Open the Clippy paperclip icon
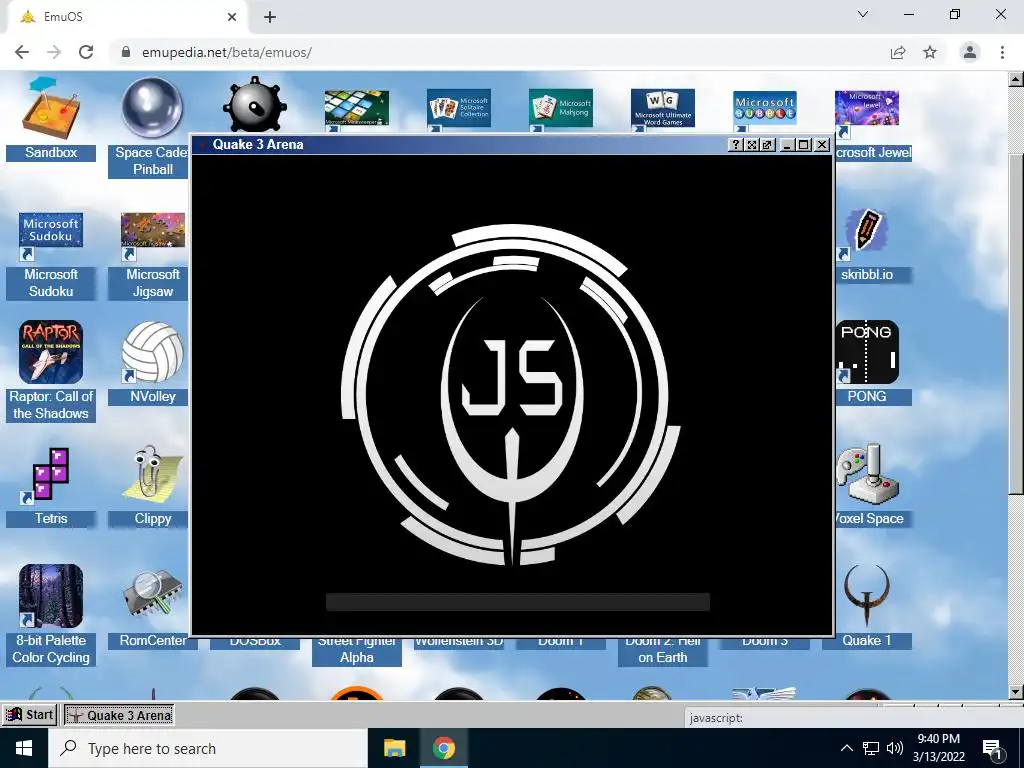The height and width of the screenshot is (768, 1024). tap(153, 474)
